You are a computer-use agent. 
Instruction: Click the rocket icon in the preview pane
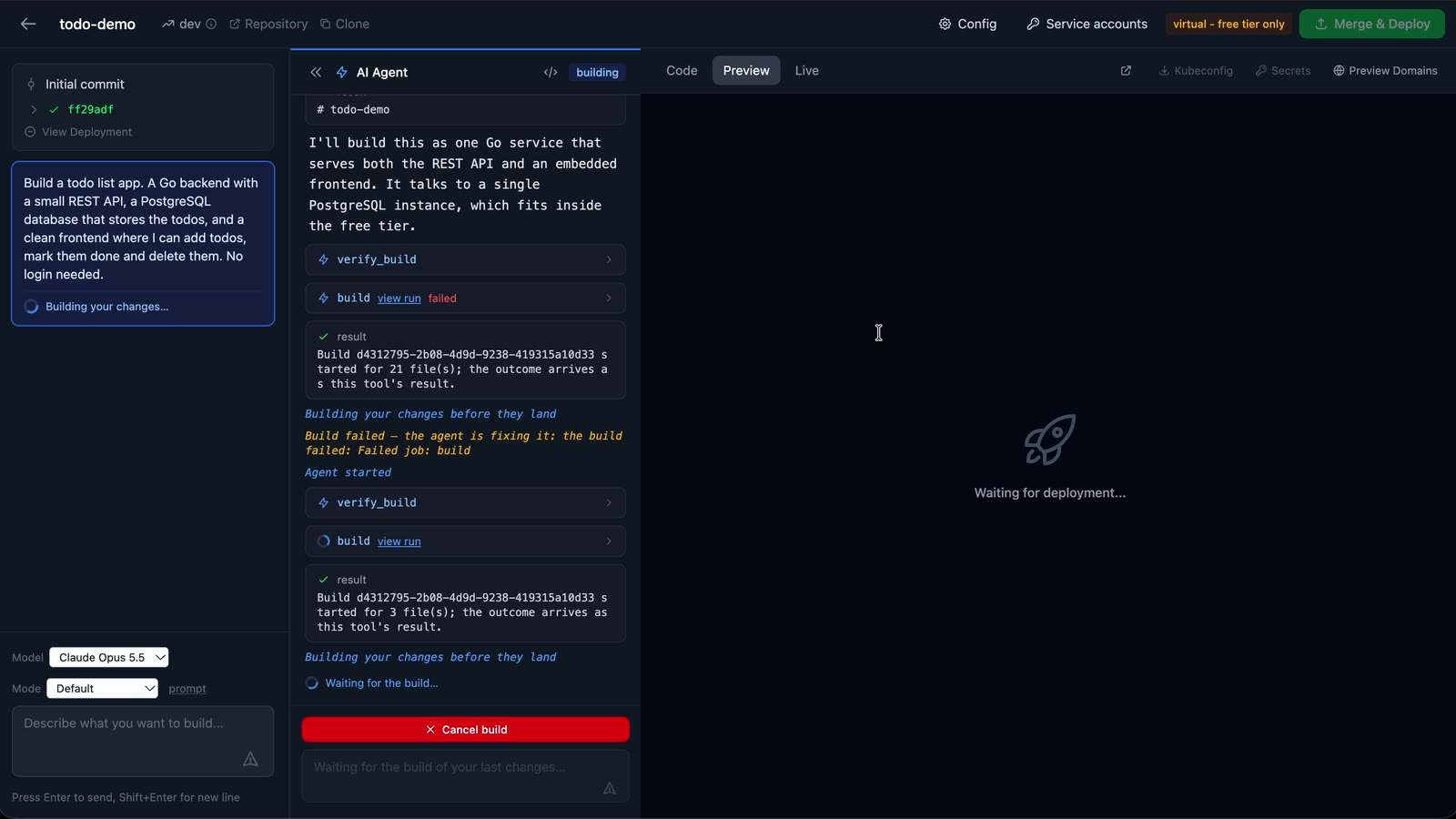coord(1050,440)
